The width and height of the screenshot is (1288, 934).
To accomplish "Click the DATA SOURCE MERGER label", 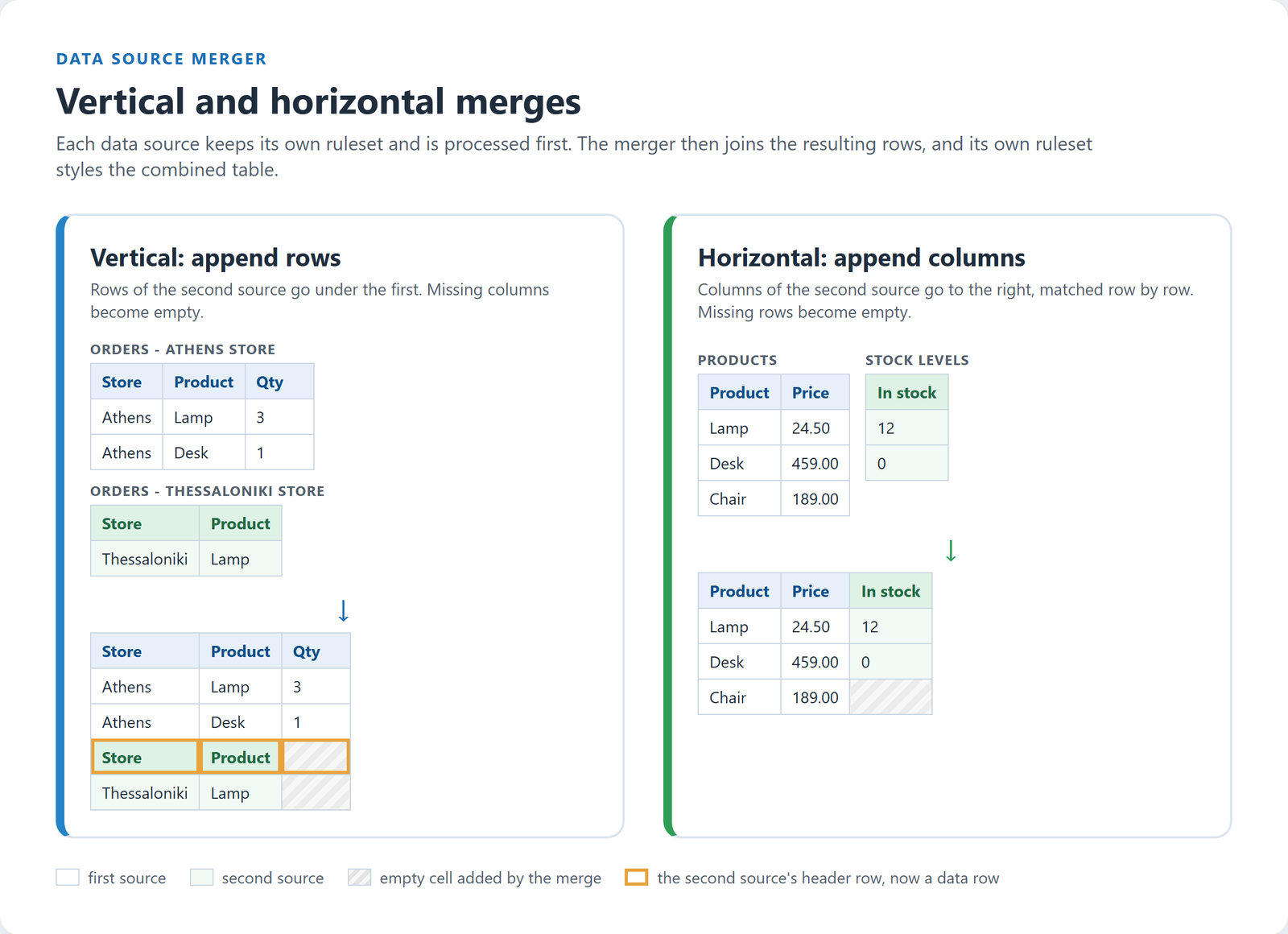I will (161, 59).
